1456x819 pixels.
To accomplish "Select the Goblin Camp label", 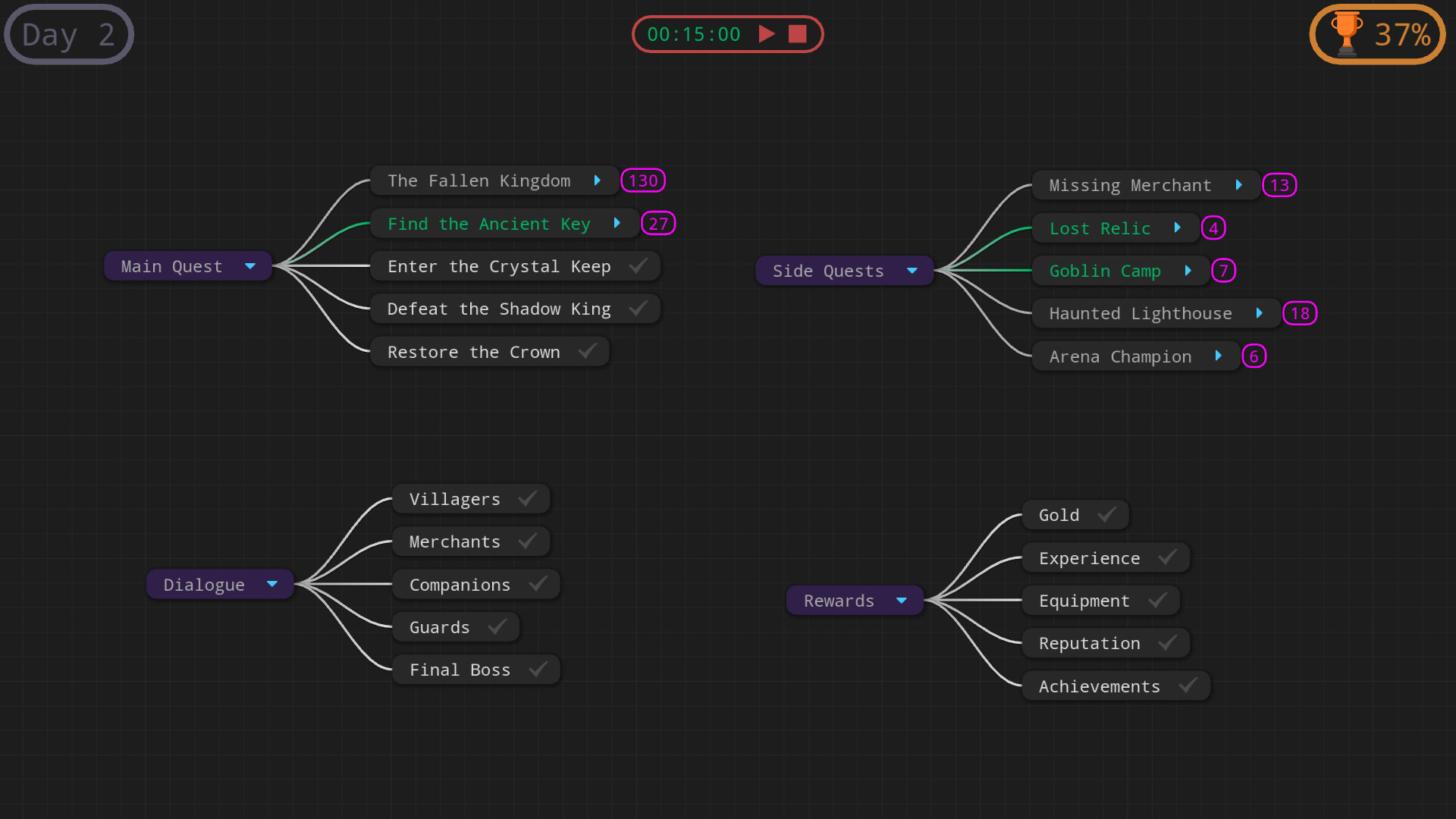I will pos(1105,271).
